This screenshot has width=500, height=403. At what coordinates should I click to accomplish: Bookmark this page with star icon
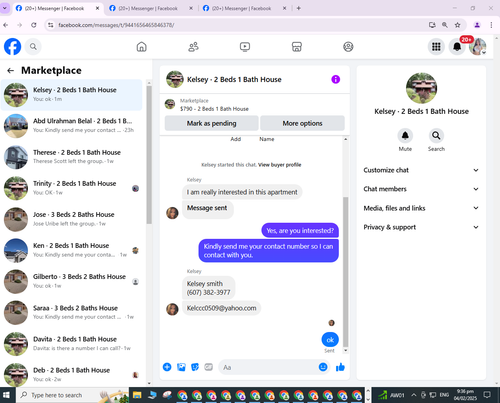coord(458,25)
